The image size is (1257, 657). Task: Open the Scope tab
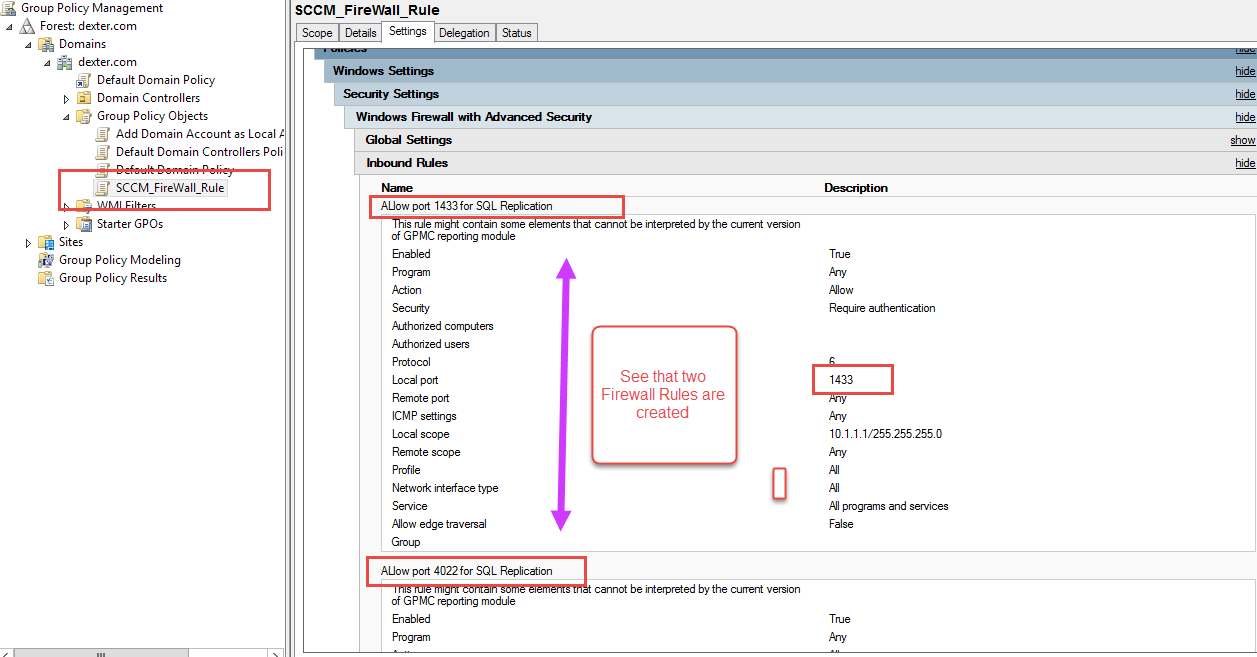click(x=316, y=32)
